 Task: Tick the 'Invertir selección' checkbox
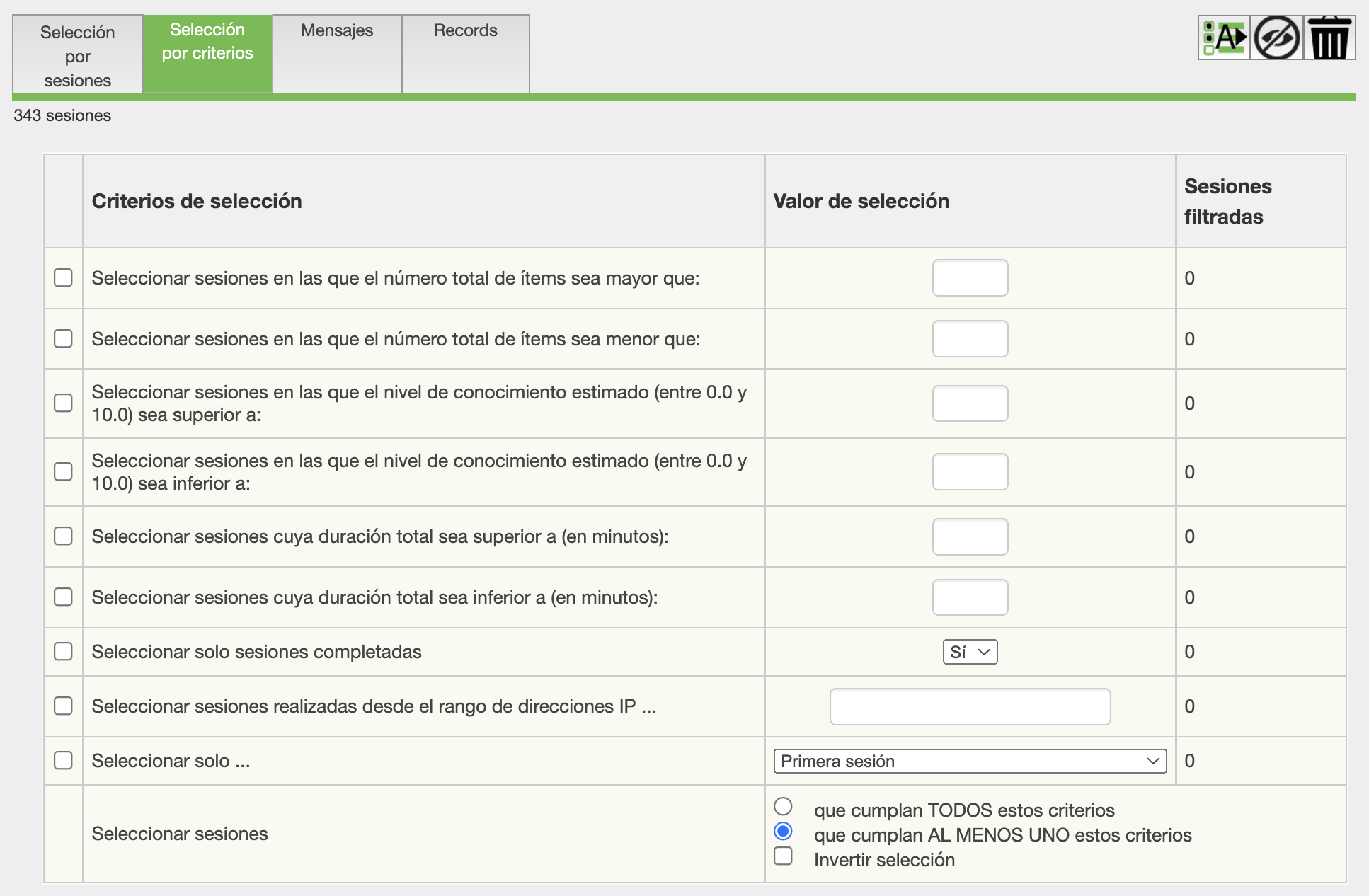783,856
